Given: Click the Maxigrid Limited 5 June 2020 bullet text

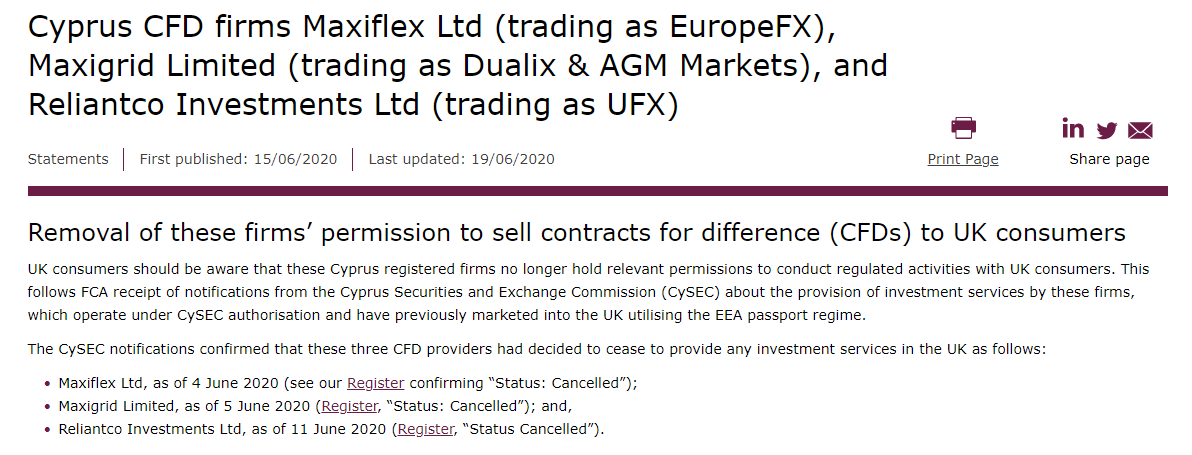Looking at the screenshot, I should (x=185, y=406).
